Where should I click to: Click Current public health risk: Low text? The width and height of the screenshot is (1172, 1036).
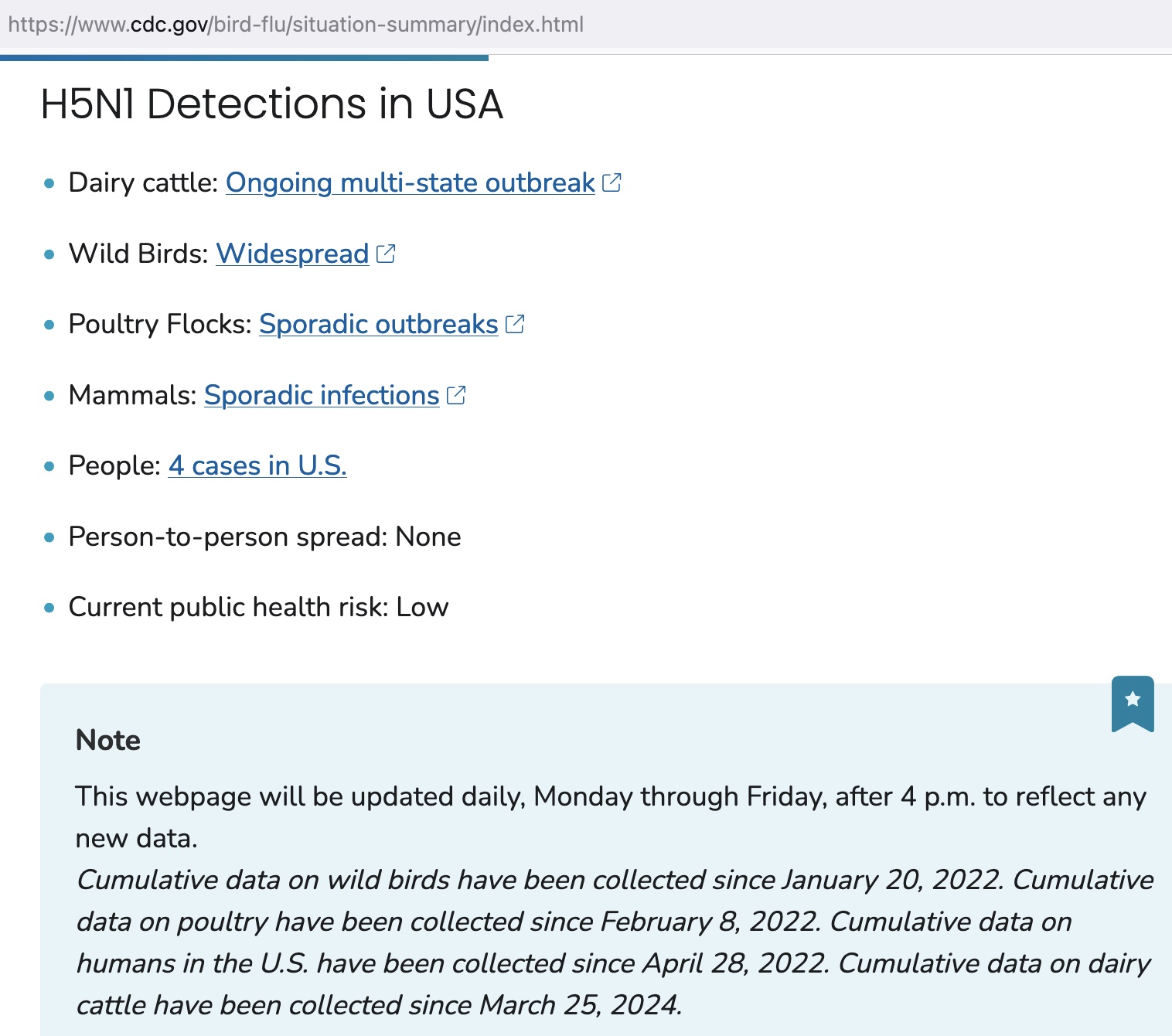pyautogui.click(x=258, y=608)
